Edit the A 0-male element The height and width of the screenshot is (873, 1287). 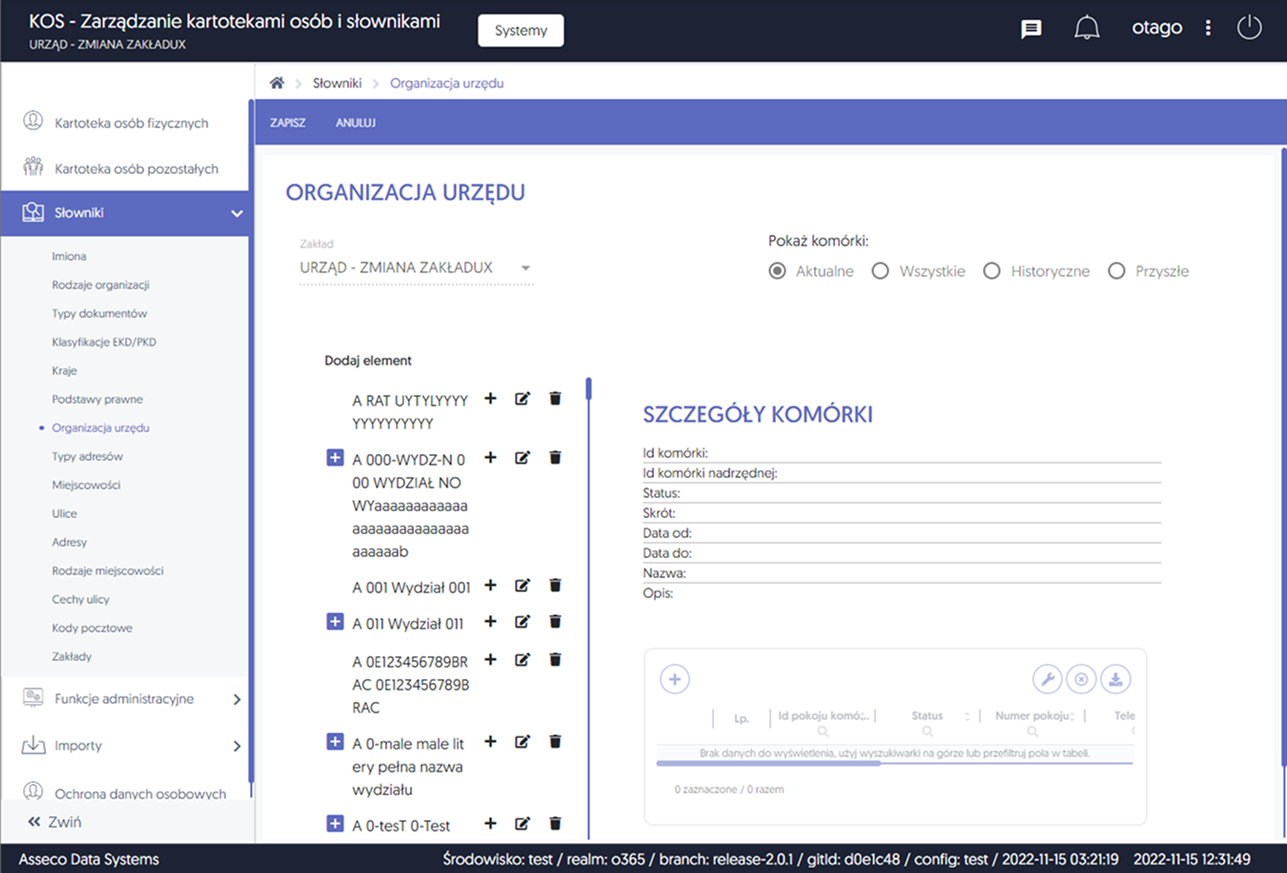[x=522, y=741]
